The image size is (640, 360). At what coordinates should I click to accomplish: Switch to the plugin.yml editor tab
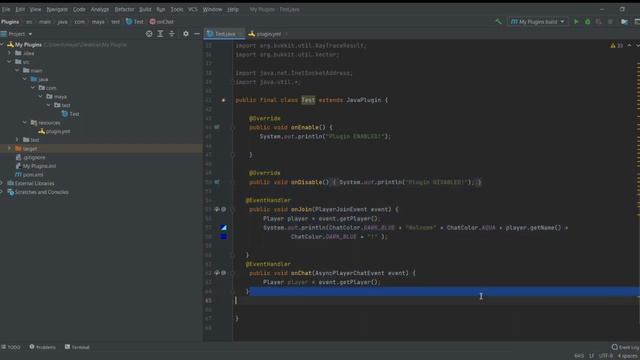(268, 34)
